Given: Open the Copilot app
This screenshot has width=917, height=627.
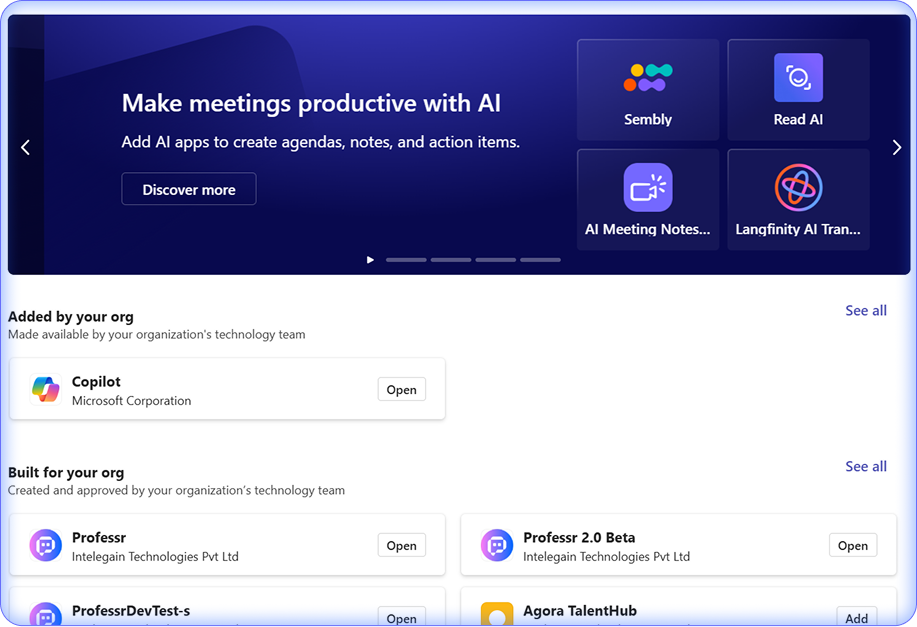Looking at the screenshot, I should (x=401, y=390).
